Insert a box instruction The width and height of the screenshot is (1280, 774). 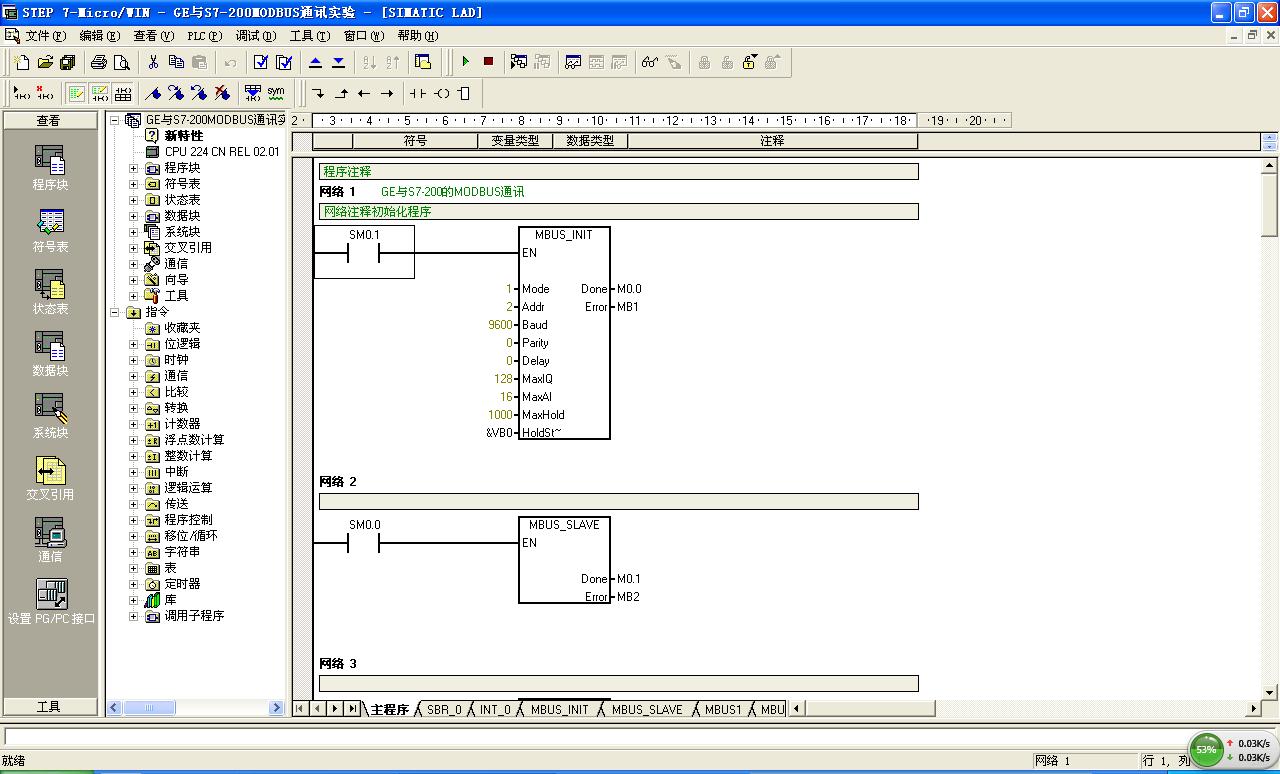tap(464, 93)
